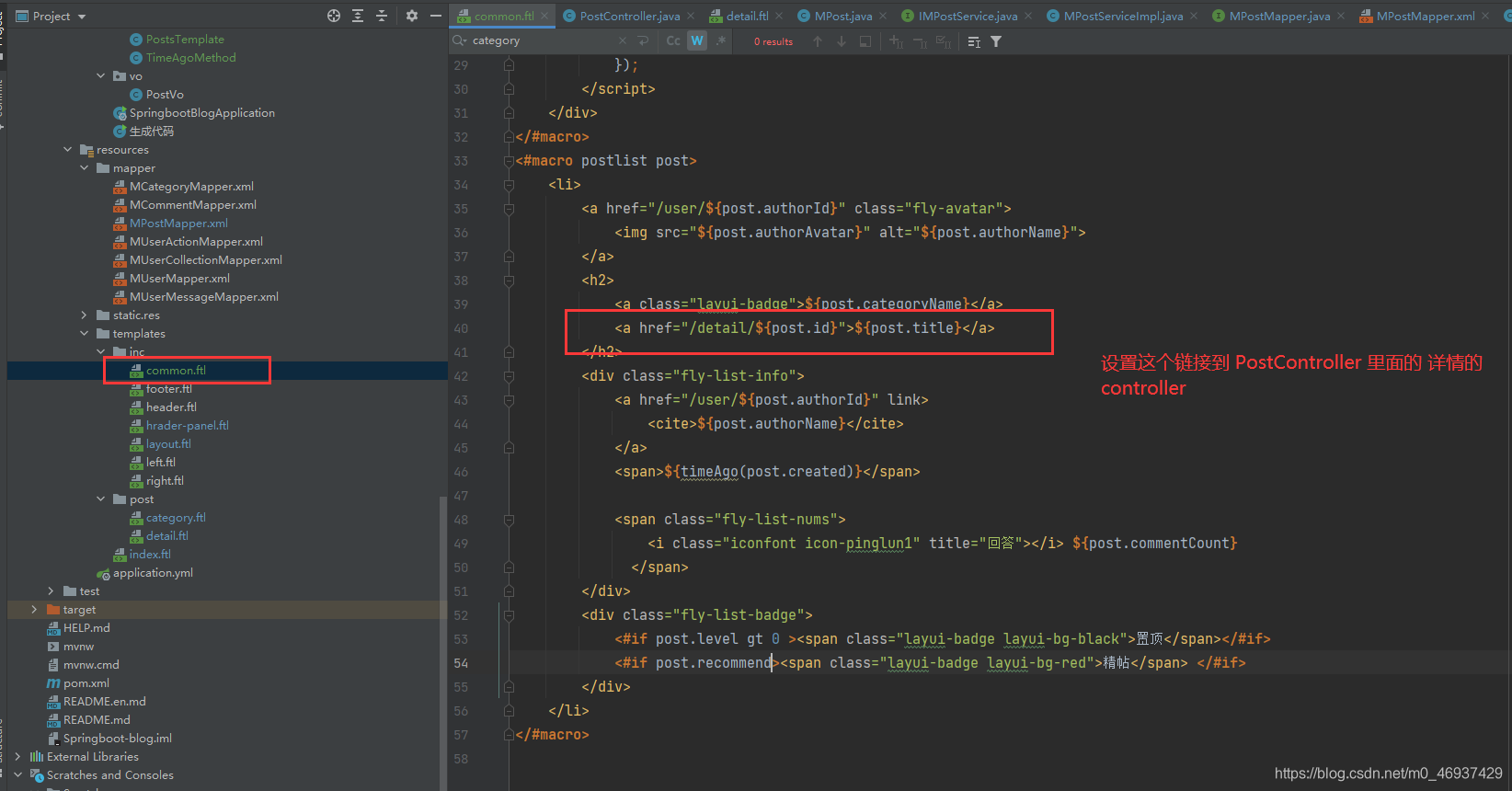Open header.ftl in project tree

[x=171, y=407]
